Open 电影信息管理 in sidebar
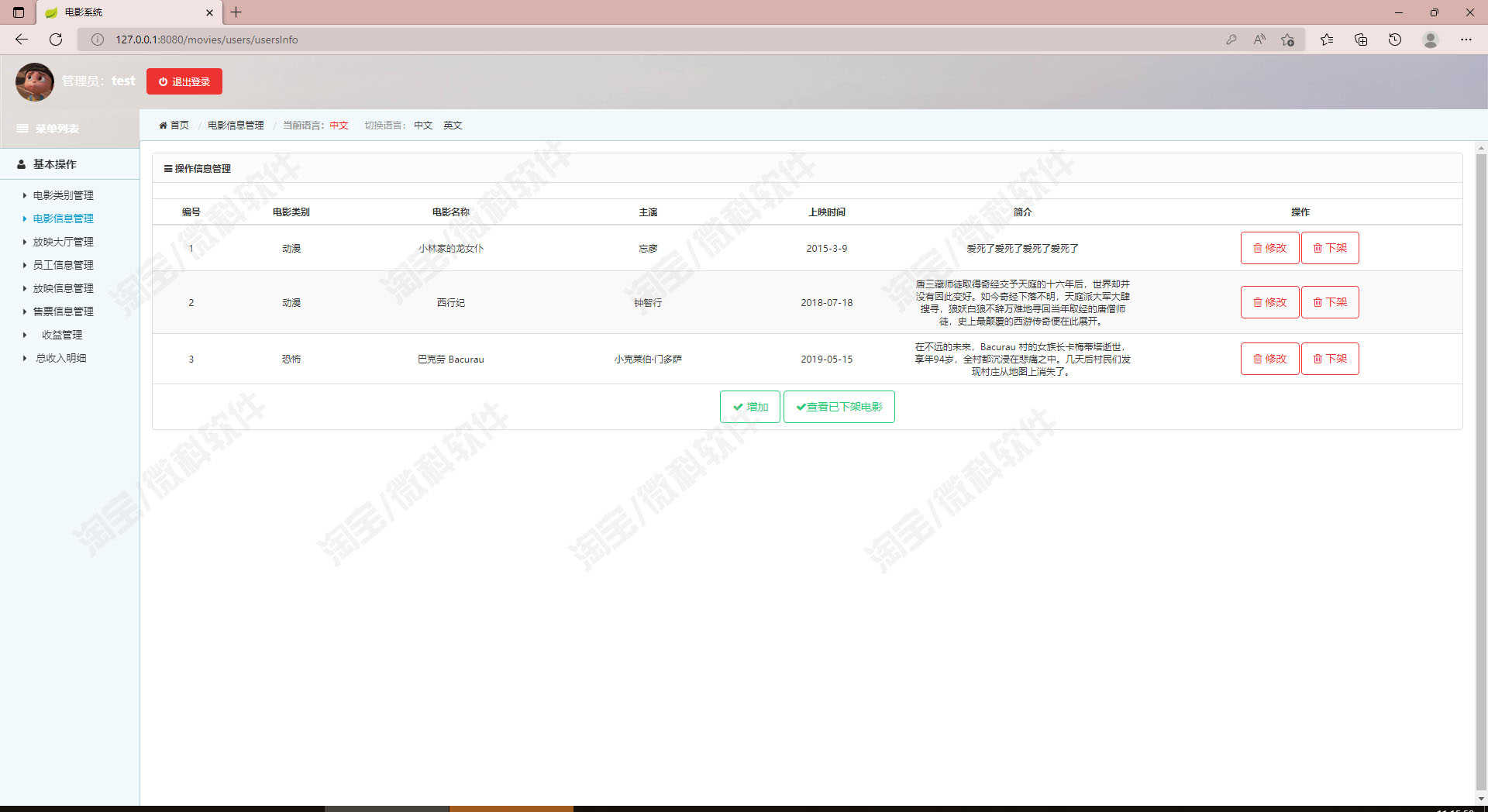Screen dimensions: 1488x812 [63, 218]
